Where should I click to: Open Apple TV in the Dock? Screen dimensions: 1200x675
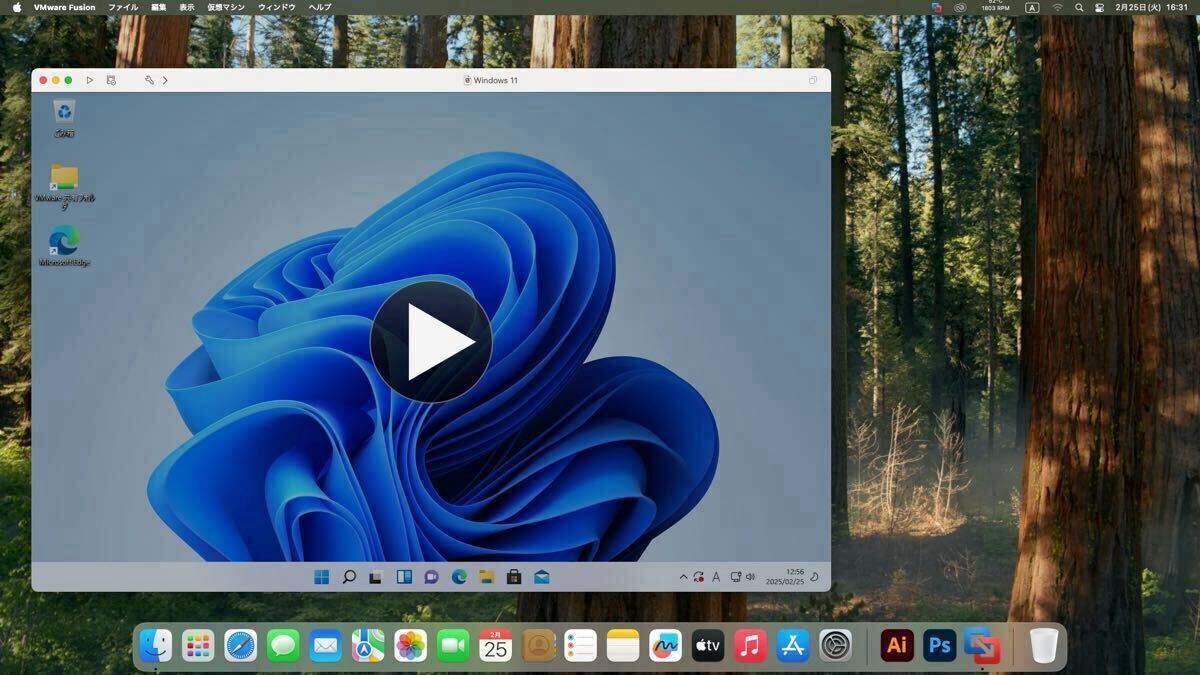[708, 646]
